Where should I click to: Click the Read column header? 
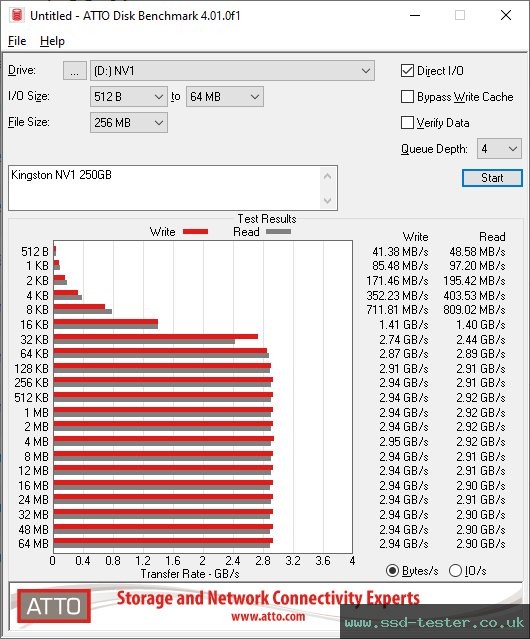[x=492, y=237]
